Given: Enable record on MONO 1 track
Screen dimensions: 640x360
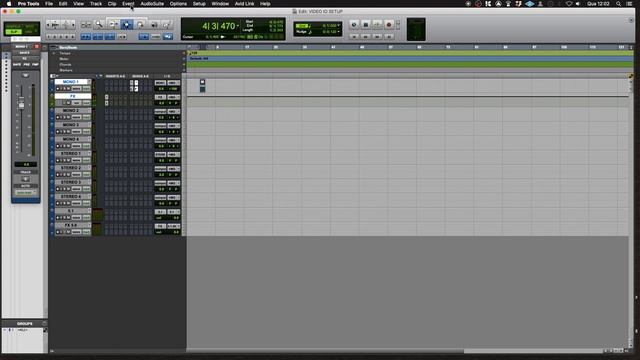Looking at the screenshot, I should click(58, 89).
